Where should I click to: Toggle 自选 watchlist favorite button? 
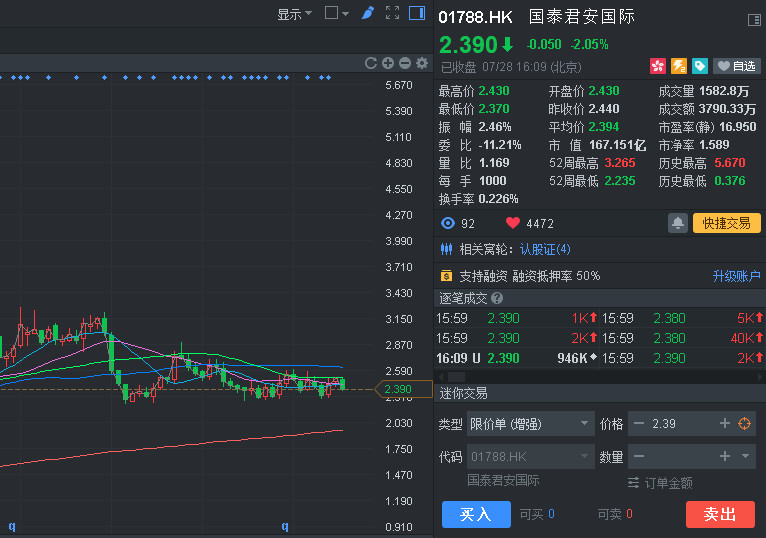click(736, 66)
